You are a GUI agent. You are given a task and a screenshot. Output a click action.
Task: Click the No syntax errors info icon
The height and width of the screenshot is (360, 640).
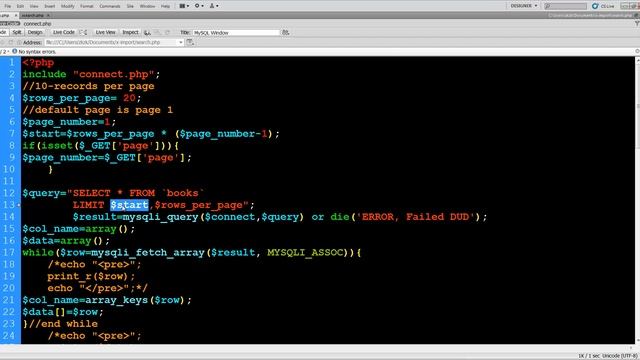pyautogui.click(x=15, y=51)
